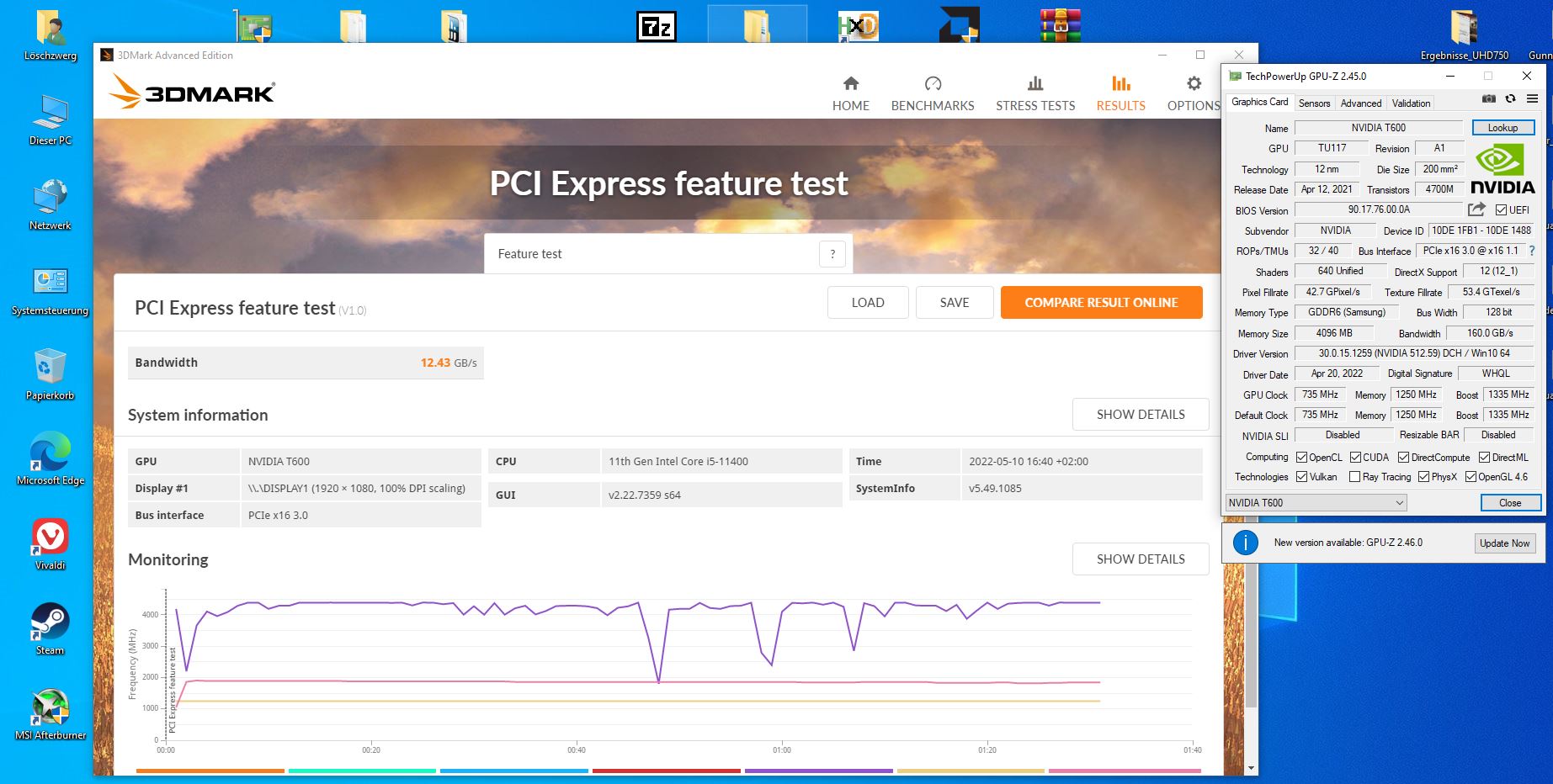Click Bus interface value PCIe x16 3.0 in 3DMark
The image size is (1553, 784).
(x=361, y=515)
